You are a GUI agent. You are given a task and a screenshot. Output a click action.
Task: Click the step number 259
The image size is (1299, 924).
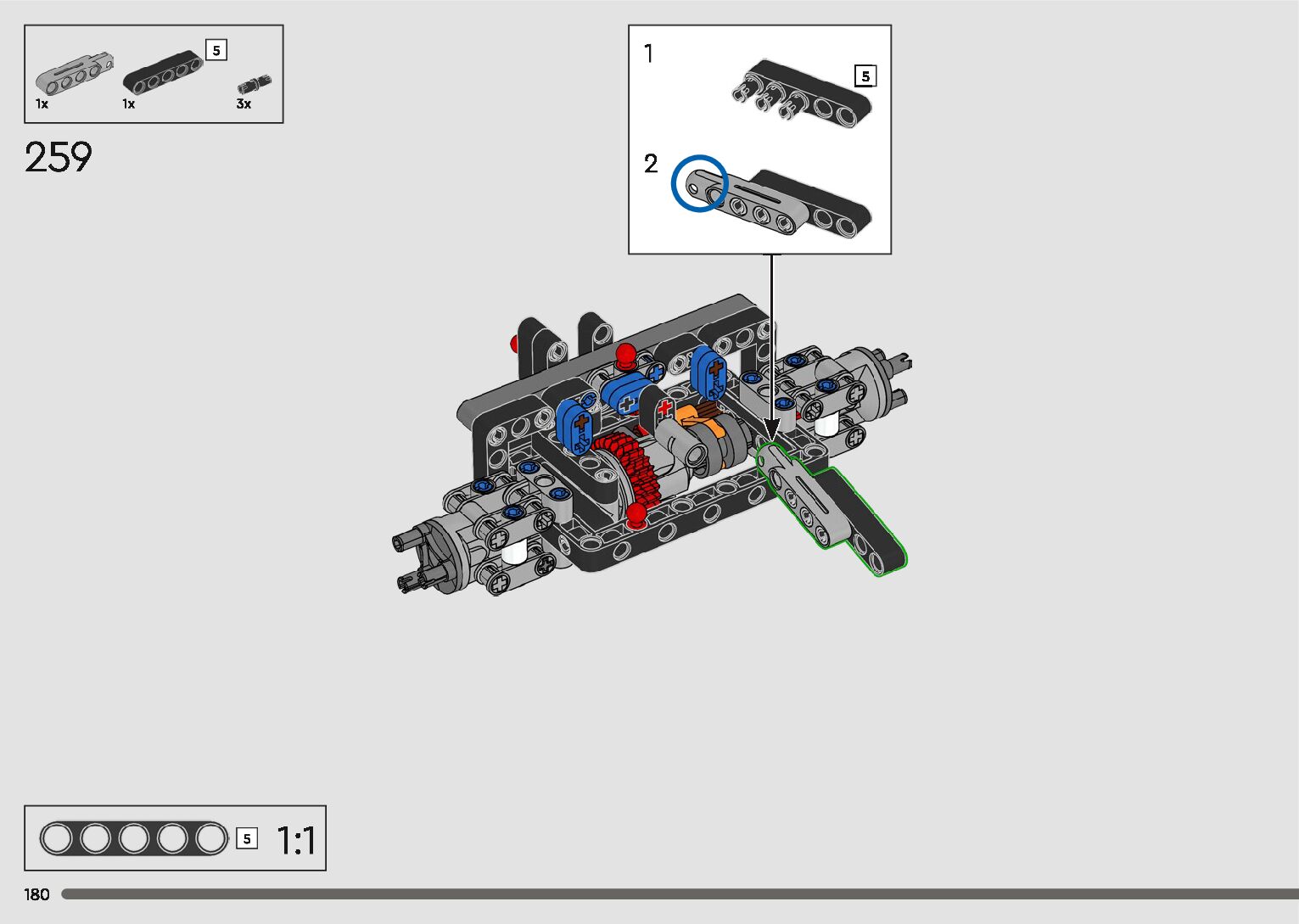(x=59, y=158)
